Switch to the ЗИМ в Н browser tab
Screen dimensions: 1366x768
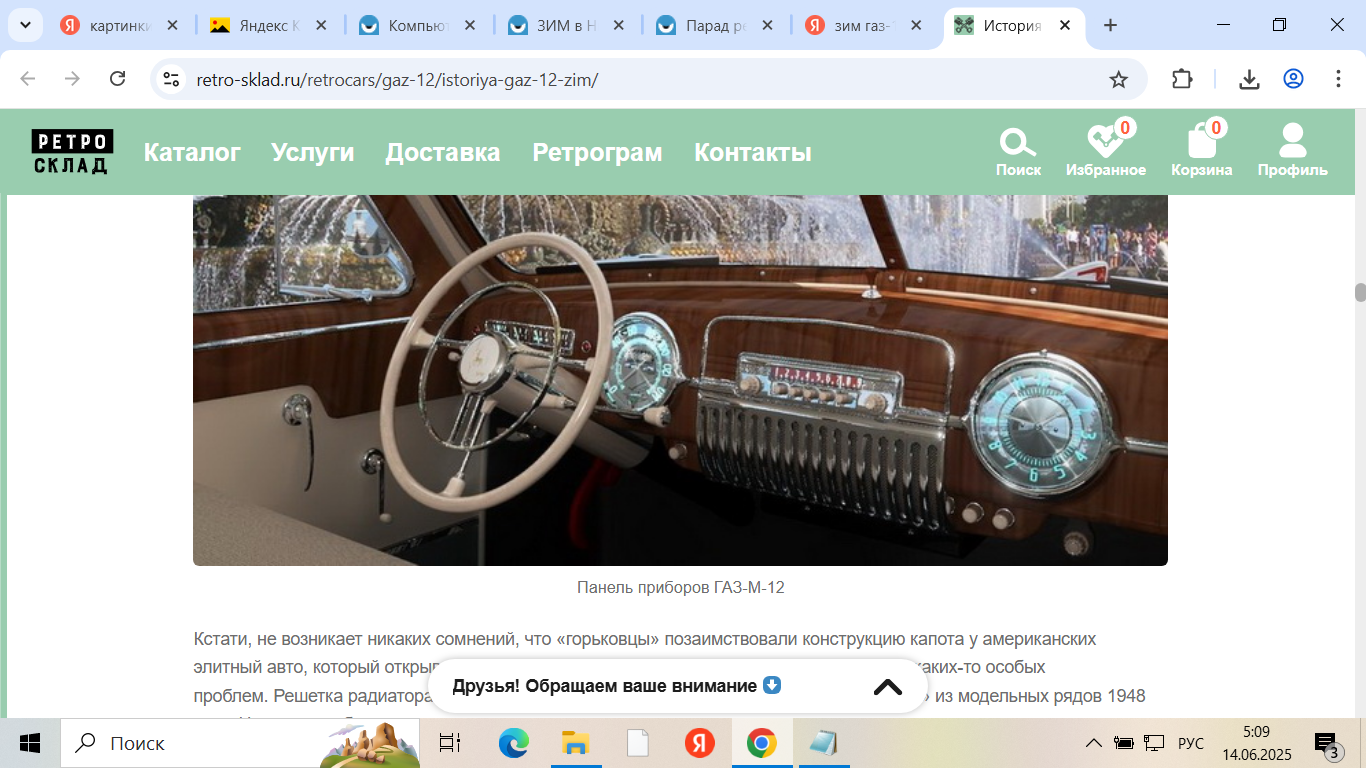(x=567, y=26)
